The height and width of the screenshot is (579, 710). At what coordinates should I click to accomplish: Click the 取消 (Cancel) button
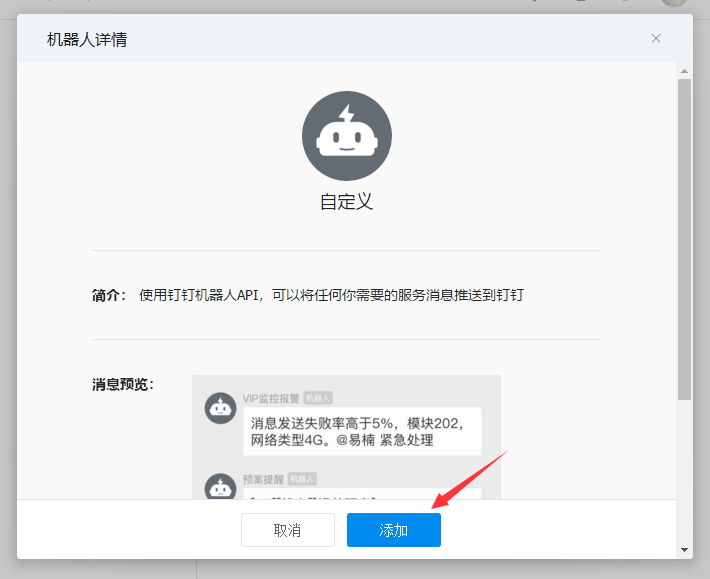coord(288,530)
